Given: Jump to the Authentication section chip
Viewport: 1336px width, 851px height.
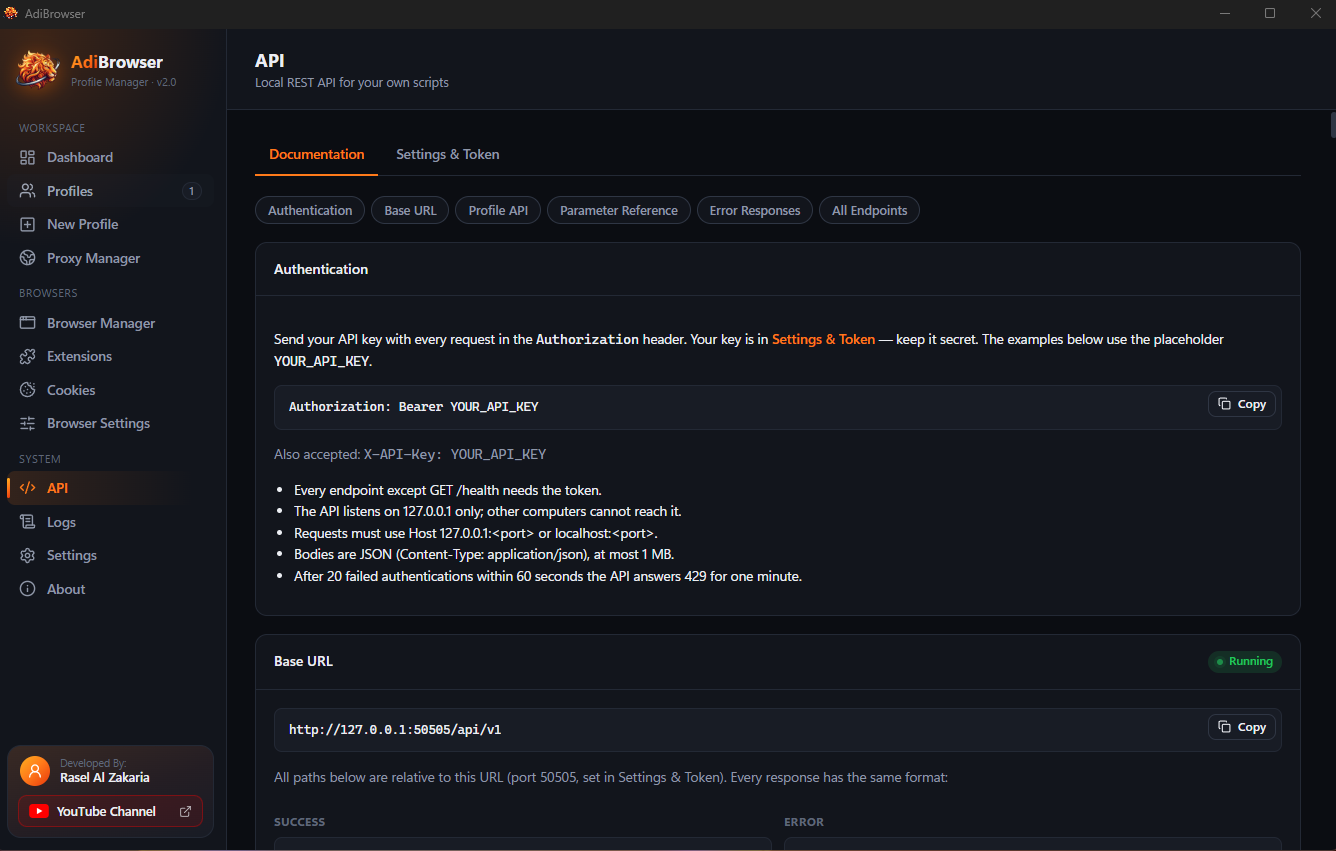Looking at the screenshot, I should coord(310,210).
